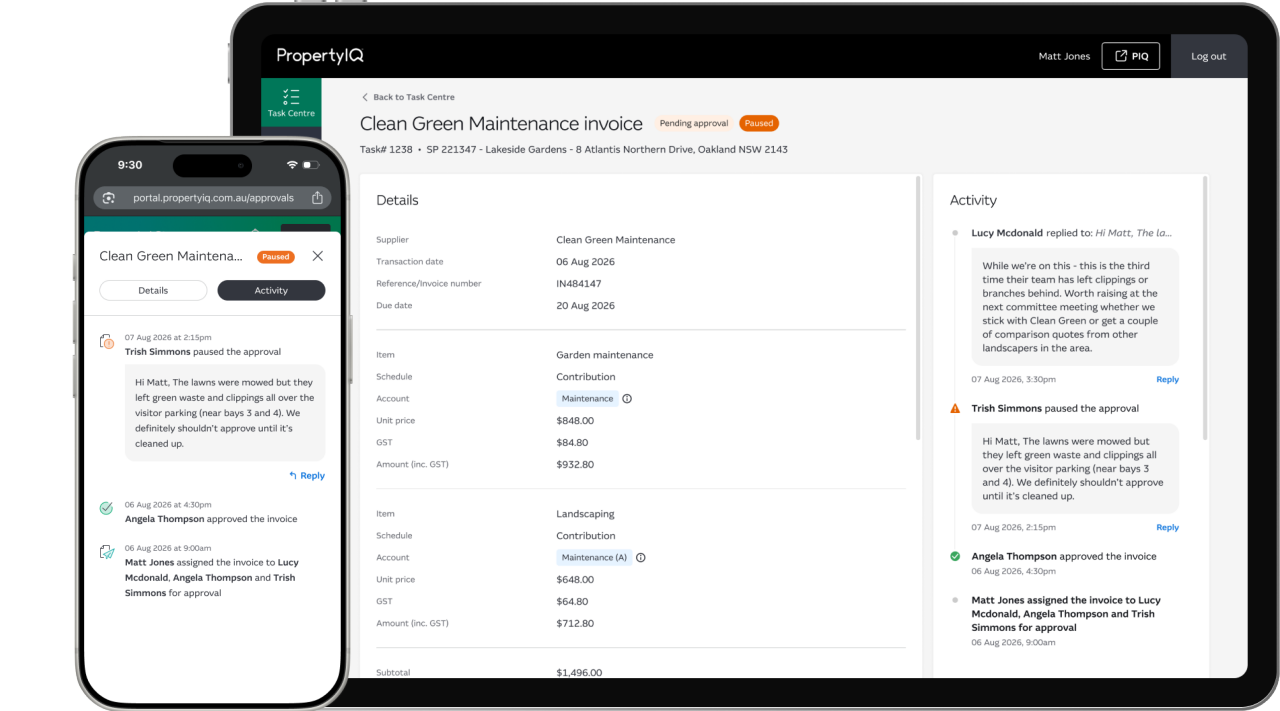Tap Trish Simmons paused the approval on phone
The image size is (1280, 711).
pyautogui.click(x=203, y=352)
